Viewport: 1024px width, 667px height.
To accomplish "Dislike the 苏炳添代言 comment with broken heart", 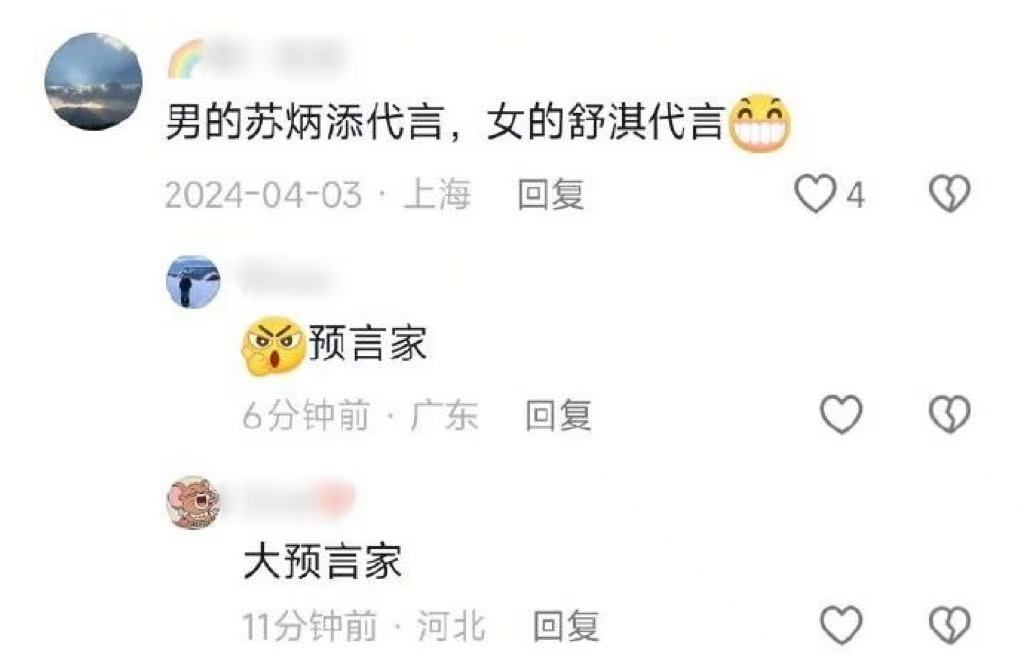I will pos(950,194).
